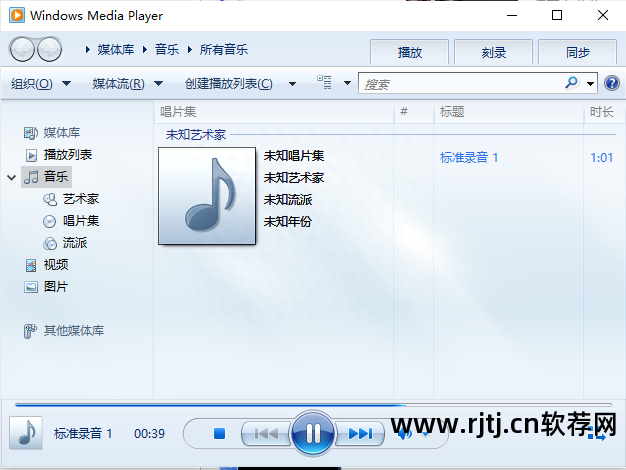This screenshot has width=626, height=470.
Task: Open the 组织(O) menu
Action: pos(40,84)
